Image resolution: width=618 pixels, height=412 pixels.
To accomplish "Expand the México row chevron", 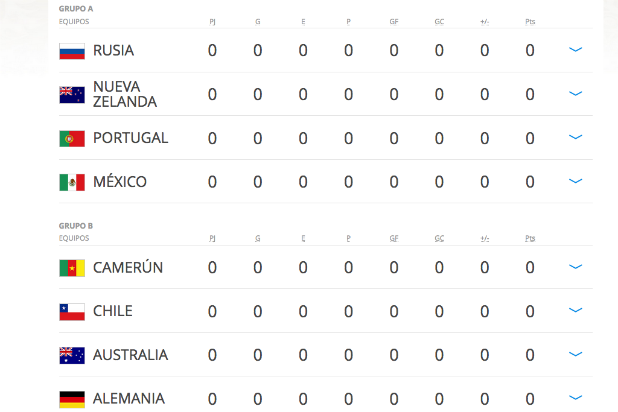I will (575, 181).
